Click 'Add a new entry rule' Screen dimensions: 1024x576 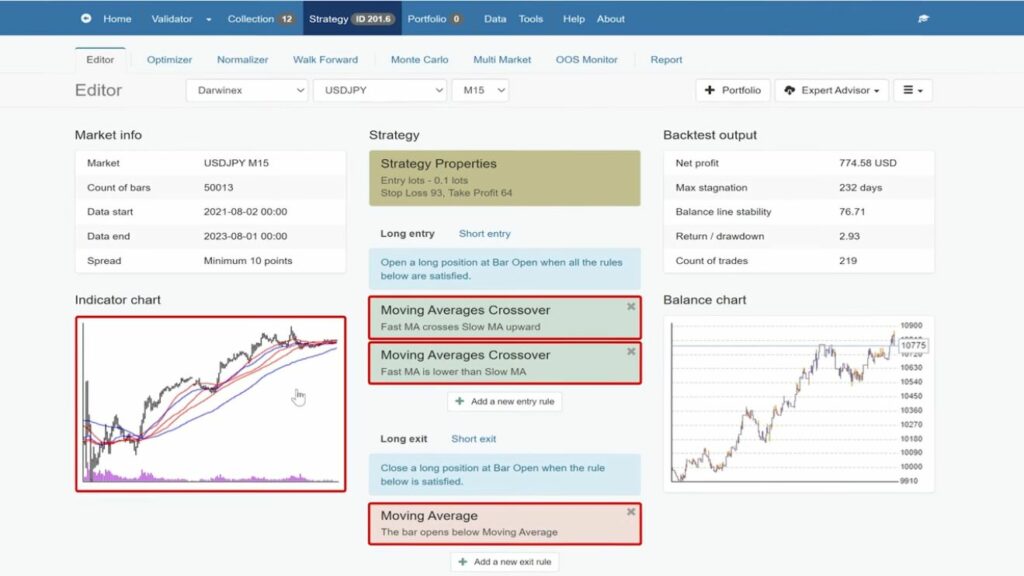[505, 401]
